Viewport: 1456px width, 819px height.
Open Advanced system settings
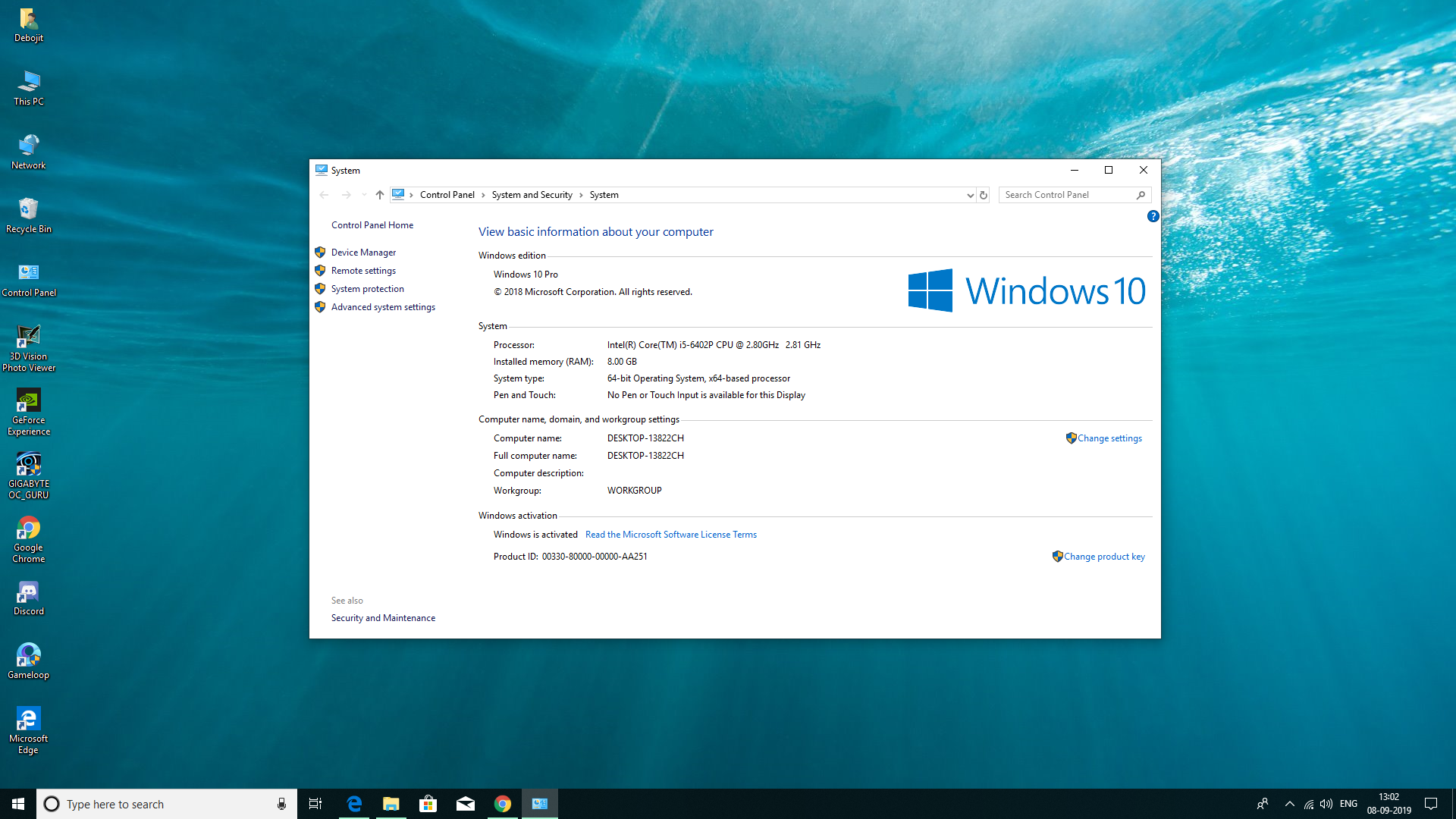pyautogui.click(x=383, y=307)
